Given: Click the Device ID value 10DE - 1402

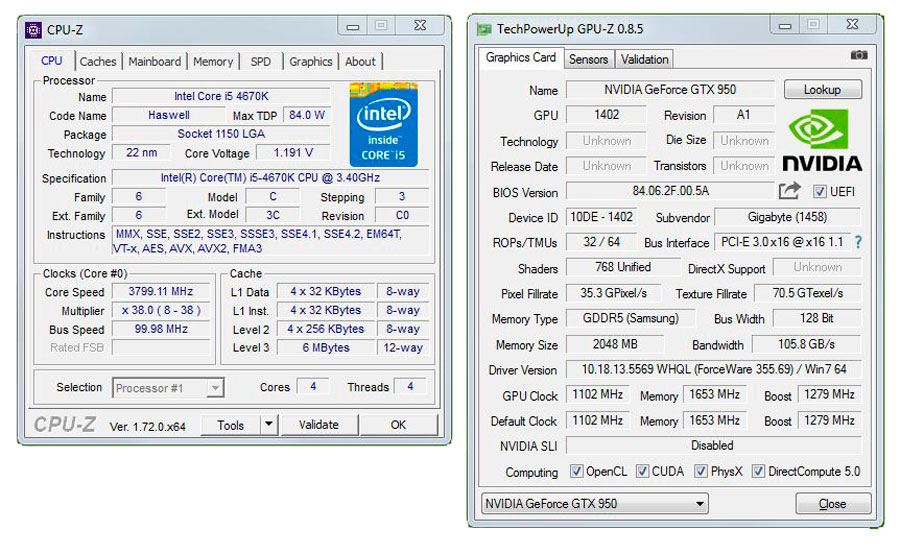Looking at the screenshot, I should (601, 217).
